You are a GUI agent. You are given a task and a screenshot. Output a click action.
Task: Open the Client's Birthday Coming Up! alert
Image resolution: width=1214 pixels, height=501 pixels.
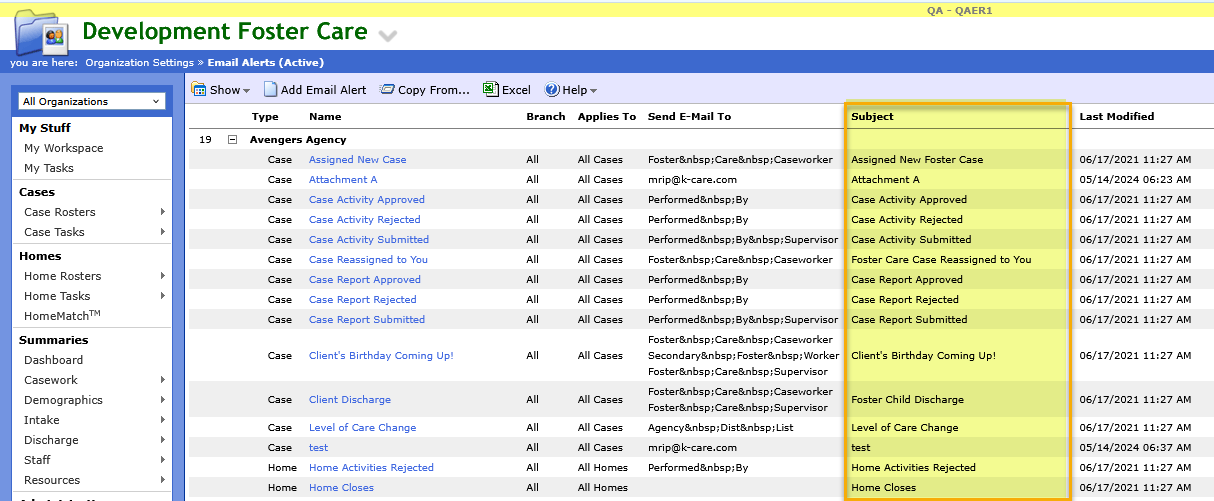[x=381, y=356]
